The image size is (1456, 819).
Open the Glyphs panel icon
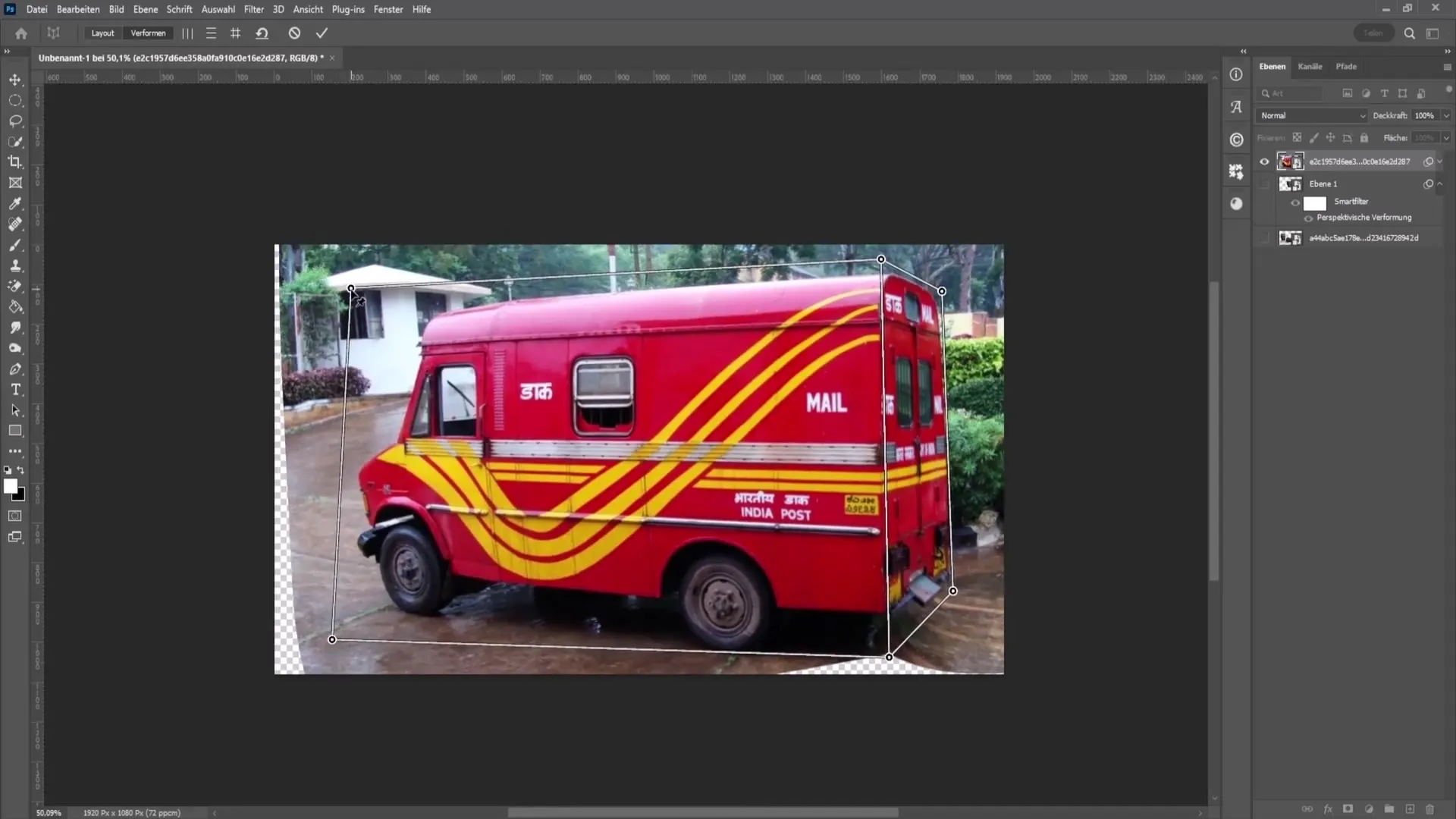point(1236,107)
